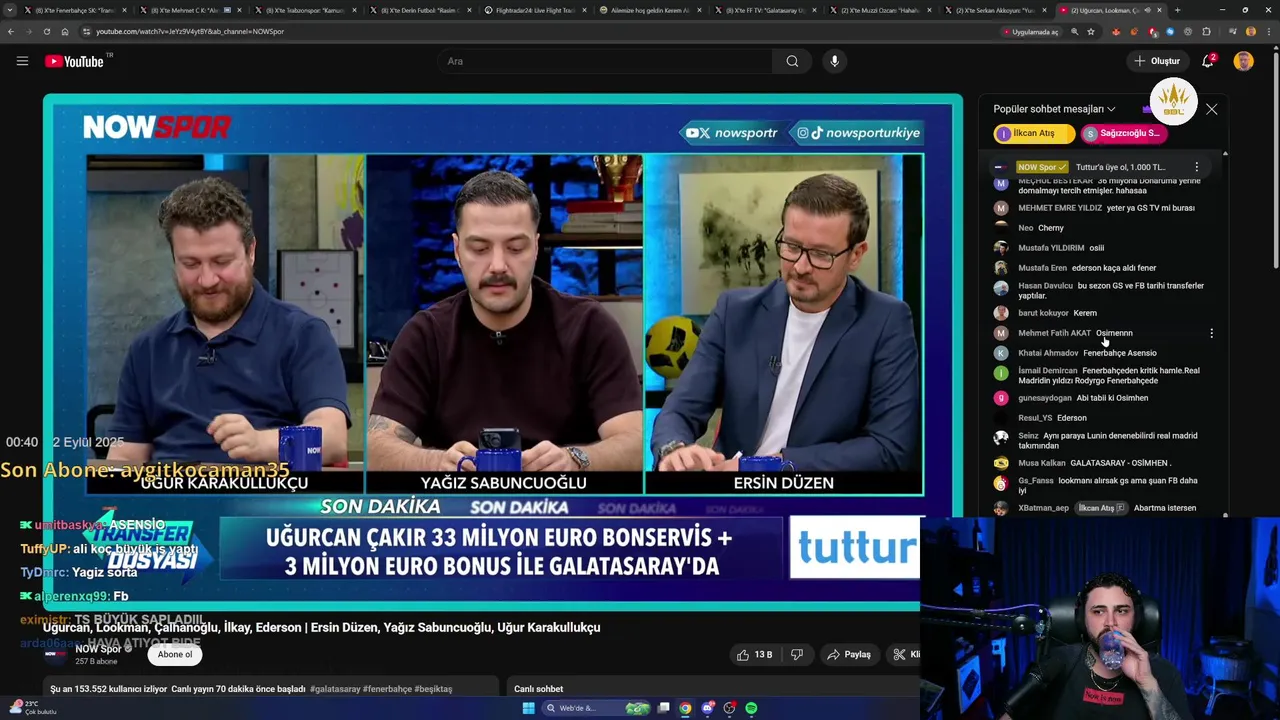Switch to Derin Futbol X tab
Image resolution: width=1280 pixels, height=720 pixels.
click(420, 10)
